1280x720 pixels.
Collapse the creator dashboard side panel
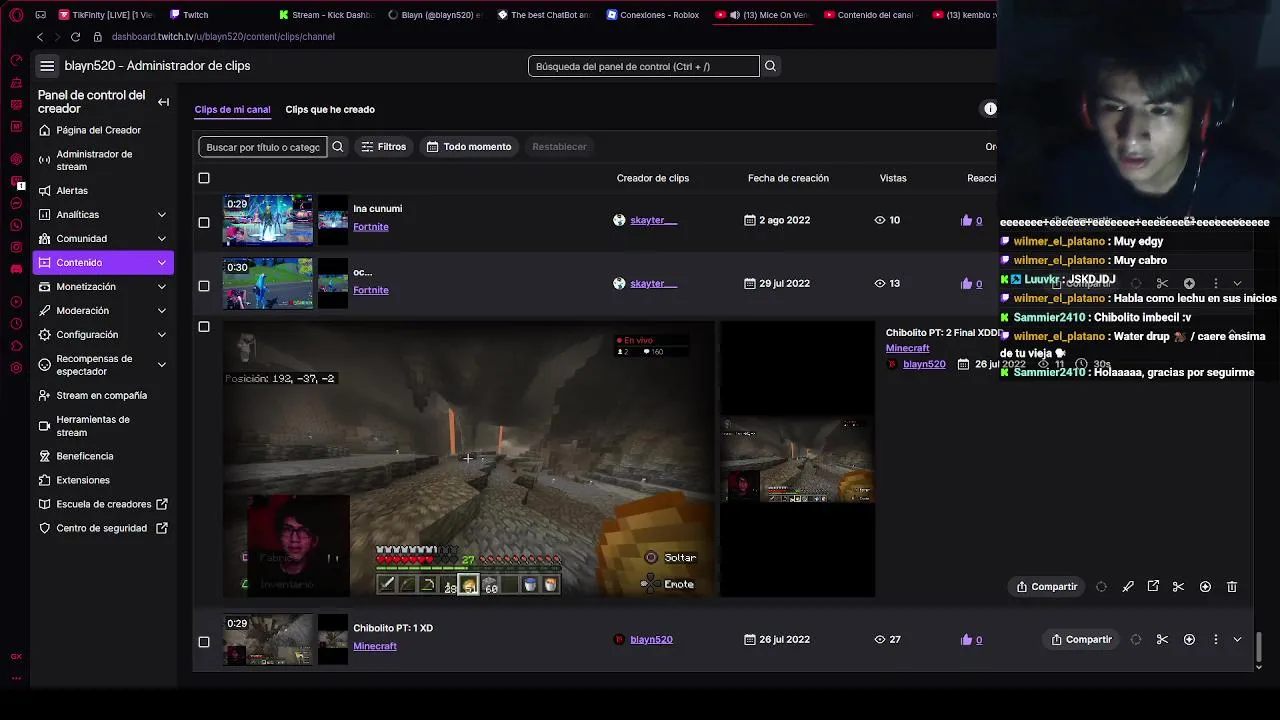coord(163,102)
